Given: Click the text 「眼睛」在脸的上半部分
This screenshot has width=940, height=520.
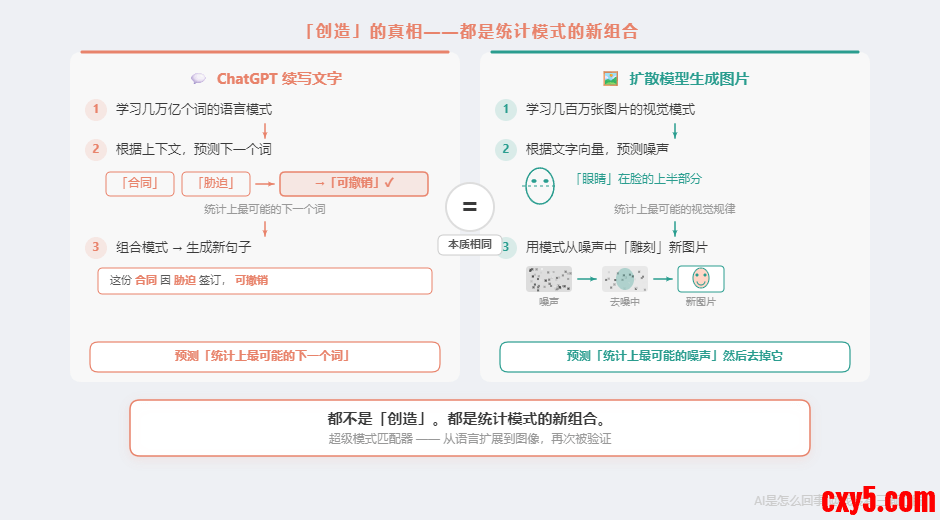Looking at the screenshot, I should [637, 179].
